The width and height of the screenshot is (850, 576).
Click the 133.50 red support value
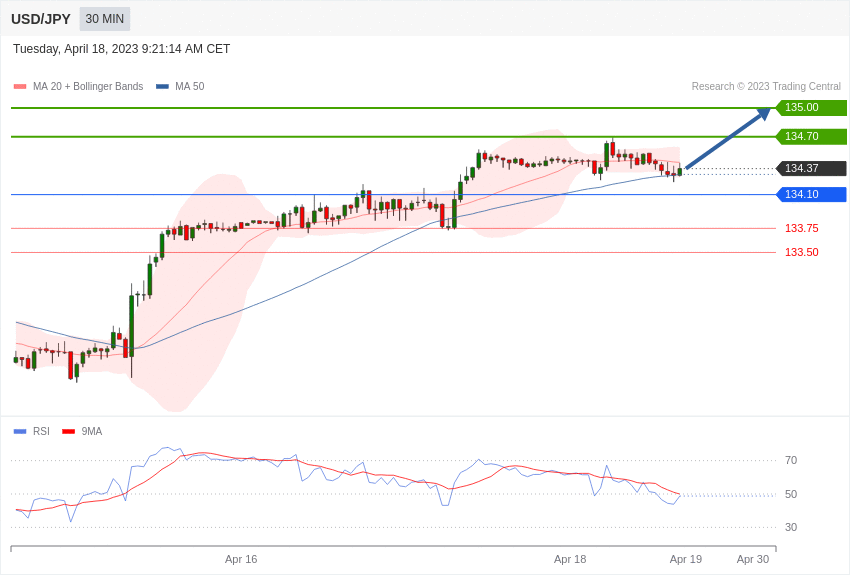[802, 253]
